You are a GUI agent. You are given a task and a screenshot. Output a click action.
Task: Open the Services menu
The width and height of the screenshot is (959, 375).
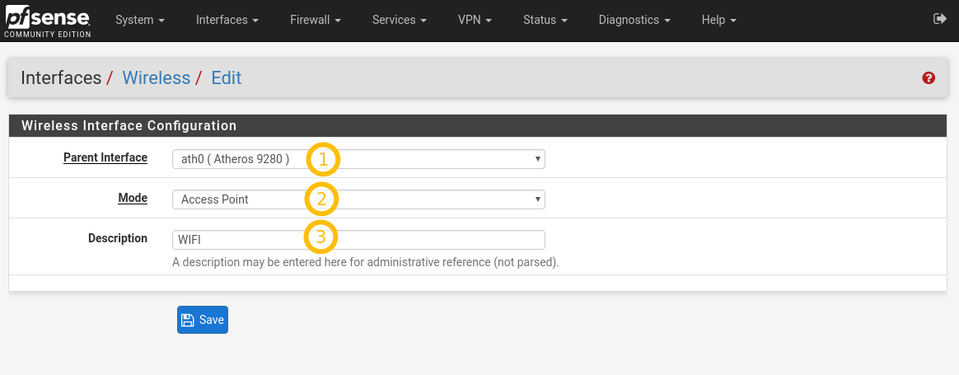[399, 20]
